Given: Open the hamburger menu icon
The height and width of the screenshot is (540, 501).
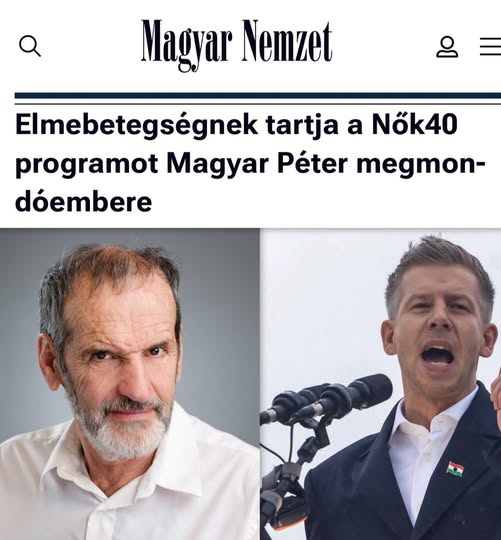Looking at the screenshot, I should tap(490, 46).
